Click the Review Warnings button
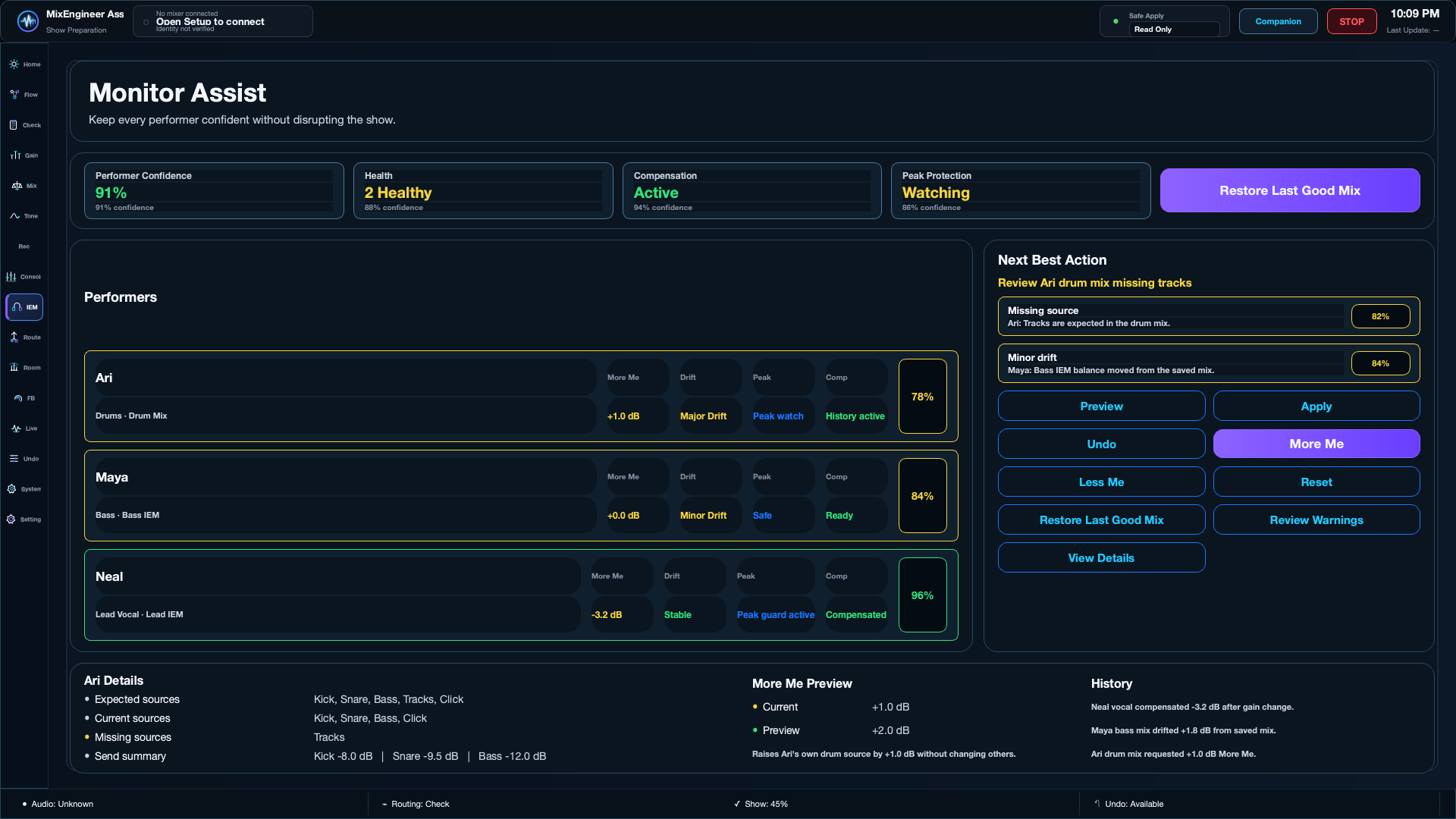The image size is (1456, 819). pos(1316,519)
